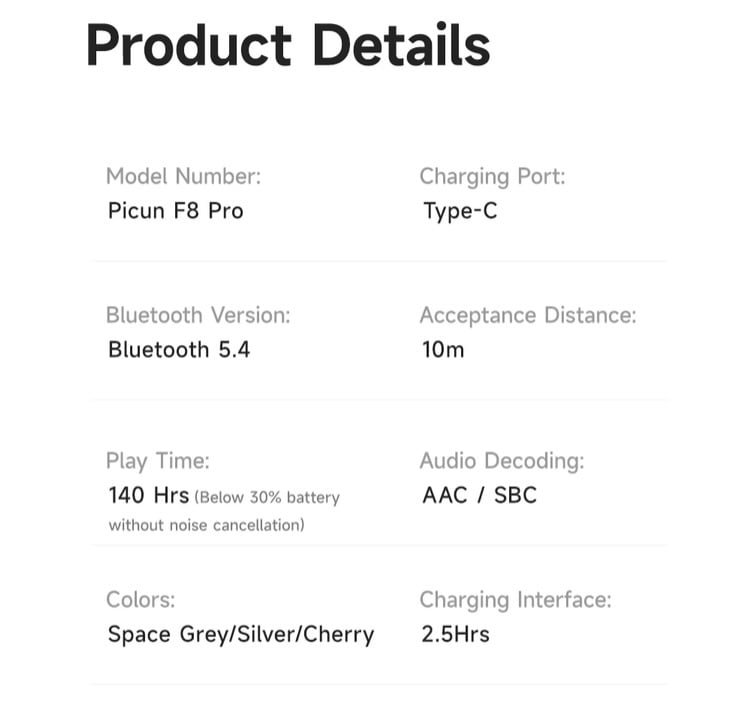This screenshot has height=715, width=750.
Task: Click the Bluetooth 5.4 value
Action: tap(179, 350)
